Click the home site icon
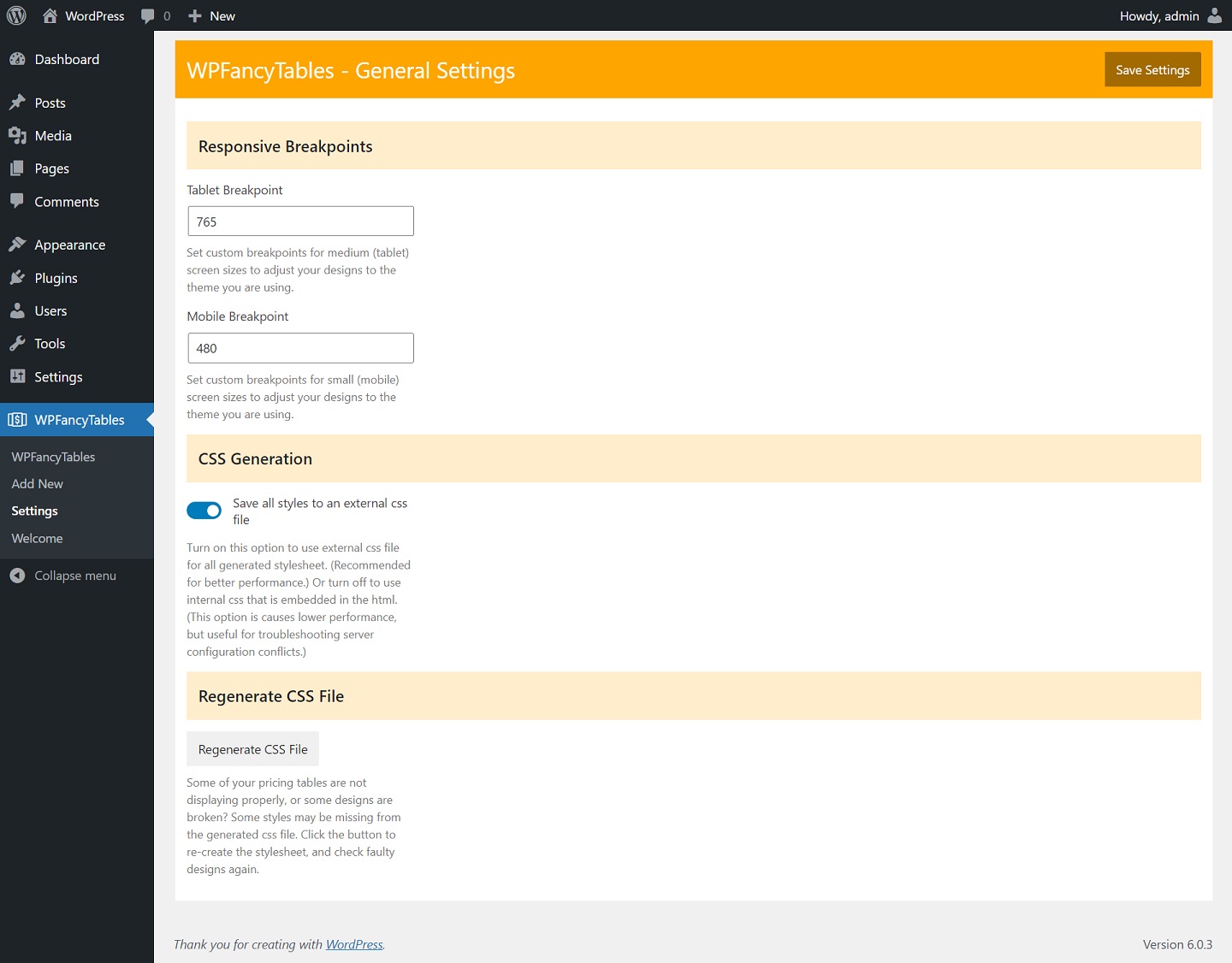 50,15
